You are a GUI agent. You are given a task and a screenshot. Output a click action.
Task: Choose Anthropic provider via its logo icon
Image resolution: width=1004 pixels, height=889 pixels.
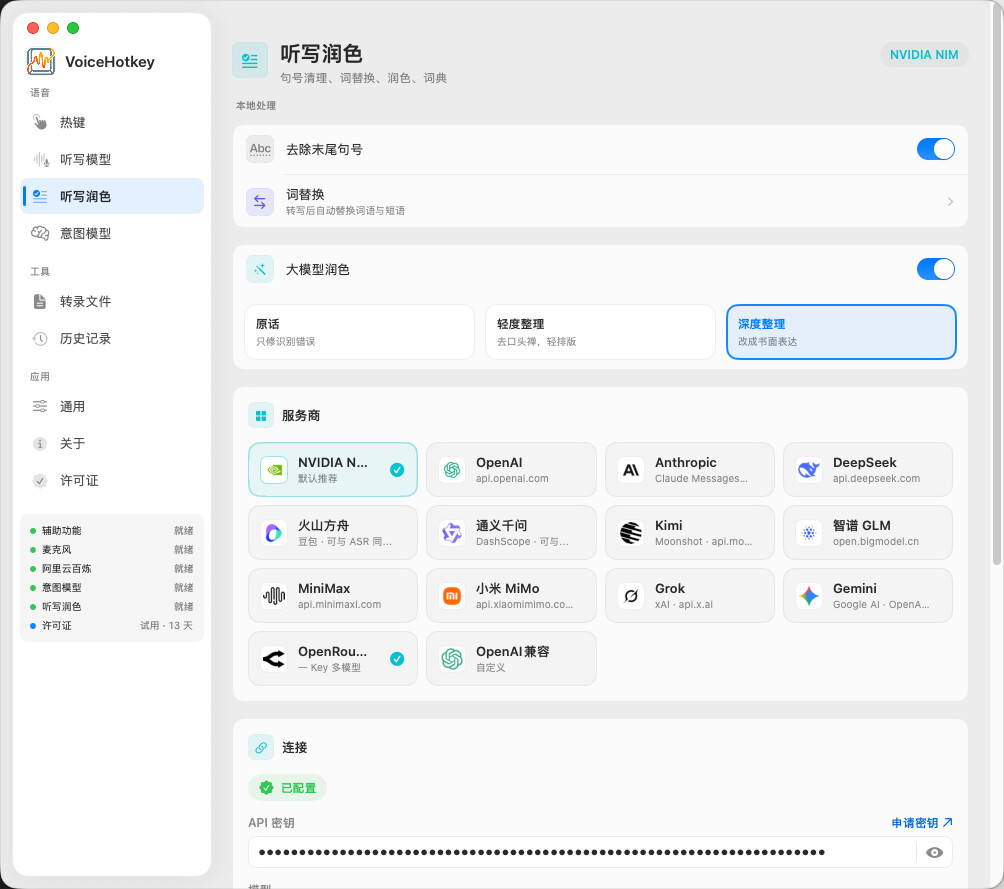point(631,469)
